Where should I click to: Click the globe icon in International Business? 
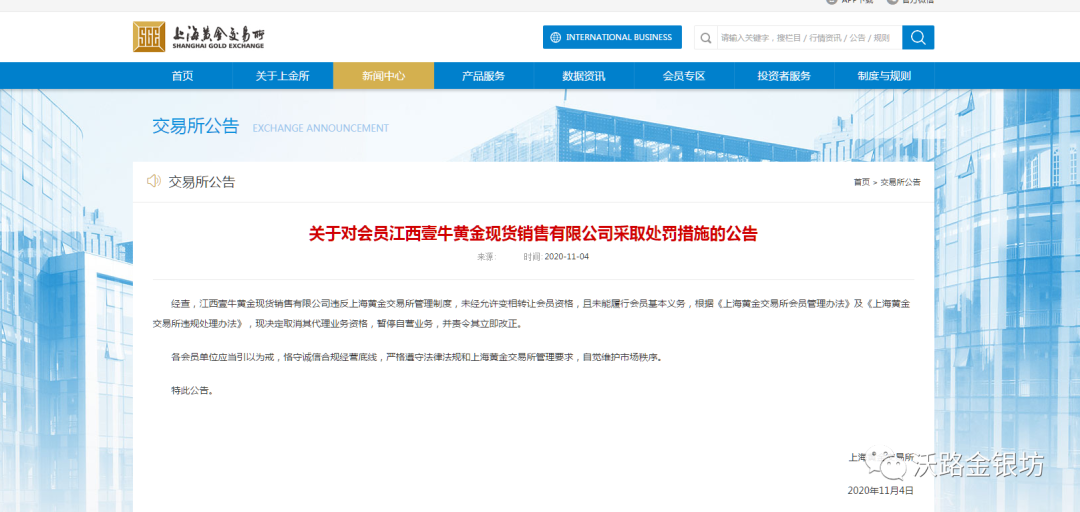pos(555,37)
